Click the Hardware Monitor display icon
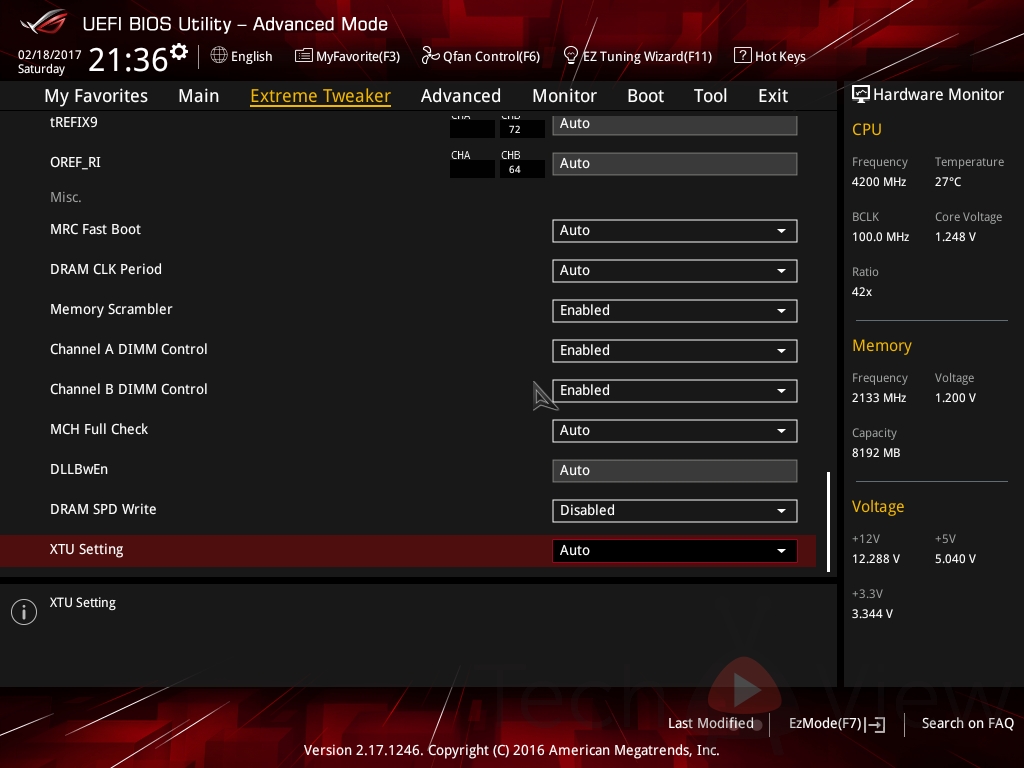This screenshot has height=768, width=1024. point(860,94)
